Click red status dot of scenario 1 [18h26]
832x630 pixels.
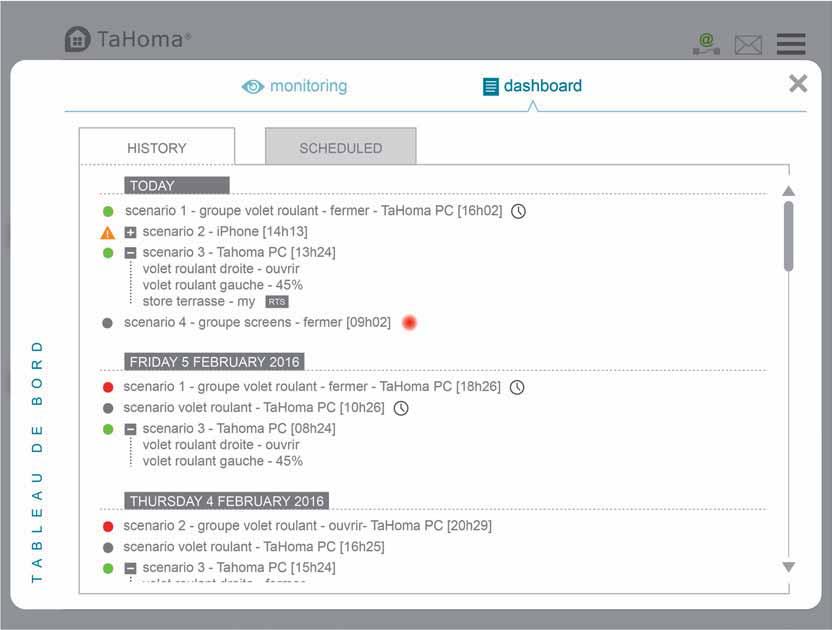tap(108, 387)
